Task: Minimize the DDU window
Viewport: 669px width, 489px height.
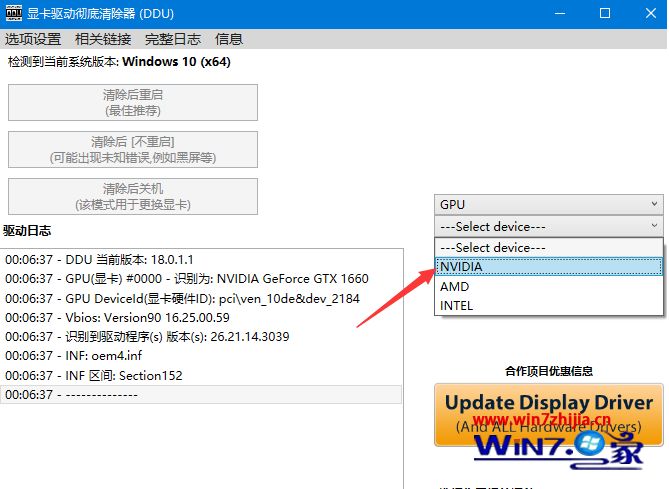Action: 560,14
